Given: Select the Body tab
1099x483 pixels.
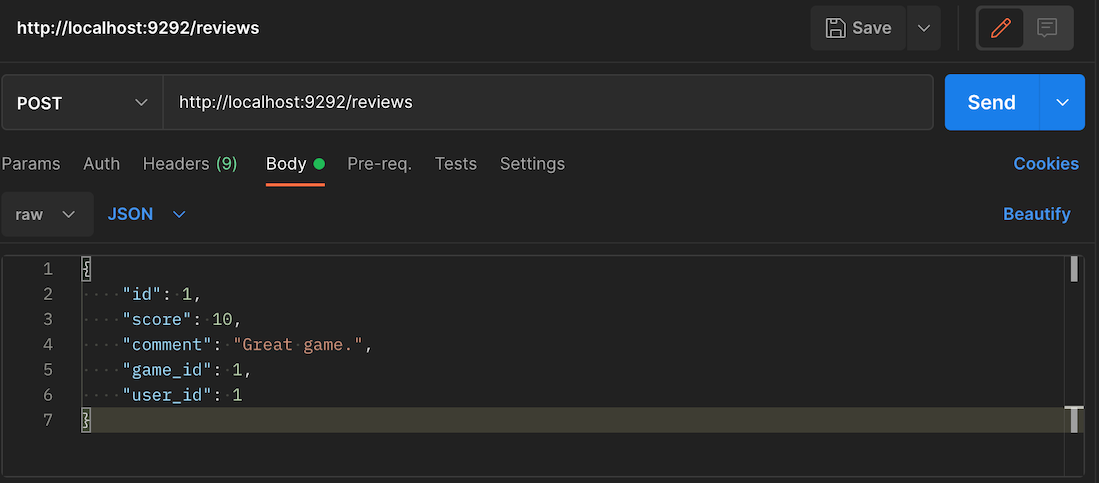Looking at the screenshot, I should [x=295, y=164].
